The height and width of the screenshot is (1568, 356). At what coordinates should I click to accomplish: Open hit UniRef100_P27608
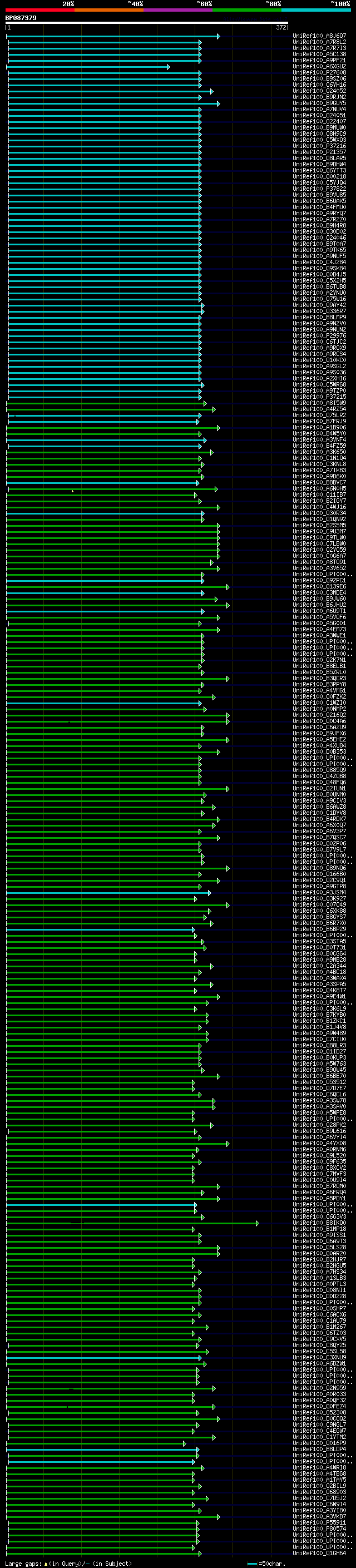pos(319,72)
